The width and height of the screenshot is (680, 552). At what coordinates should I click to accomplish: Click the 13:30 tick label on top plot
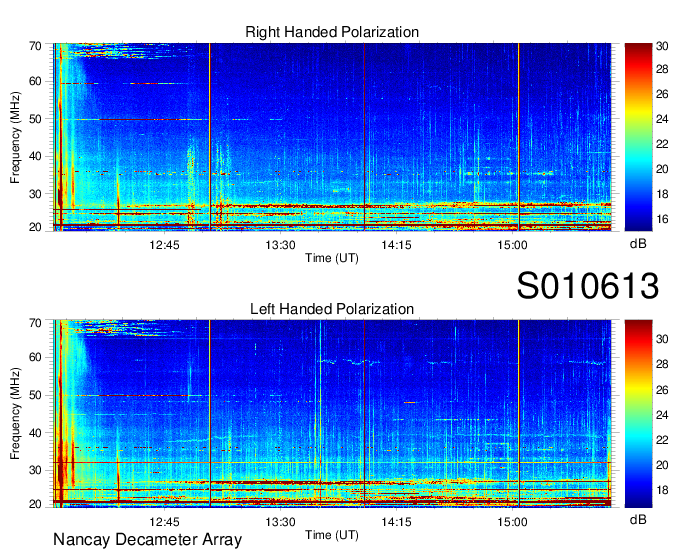pos(280,245)
